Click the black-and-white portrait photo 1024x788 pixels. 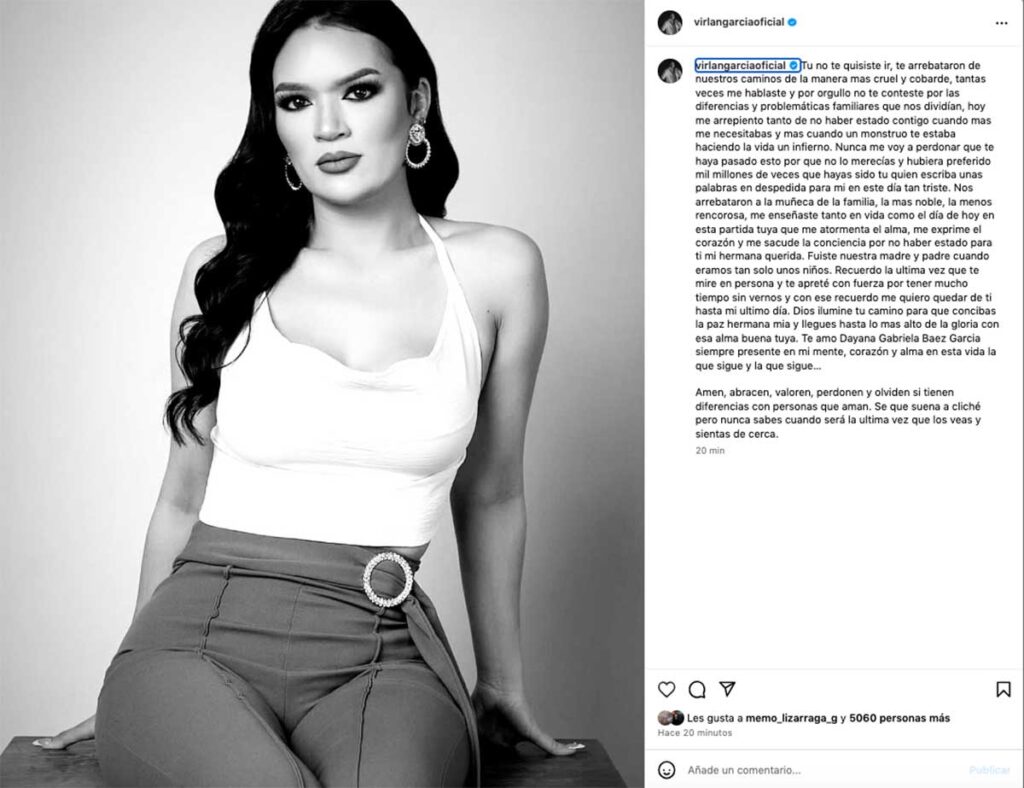click(x=322, y=394)
